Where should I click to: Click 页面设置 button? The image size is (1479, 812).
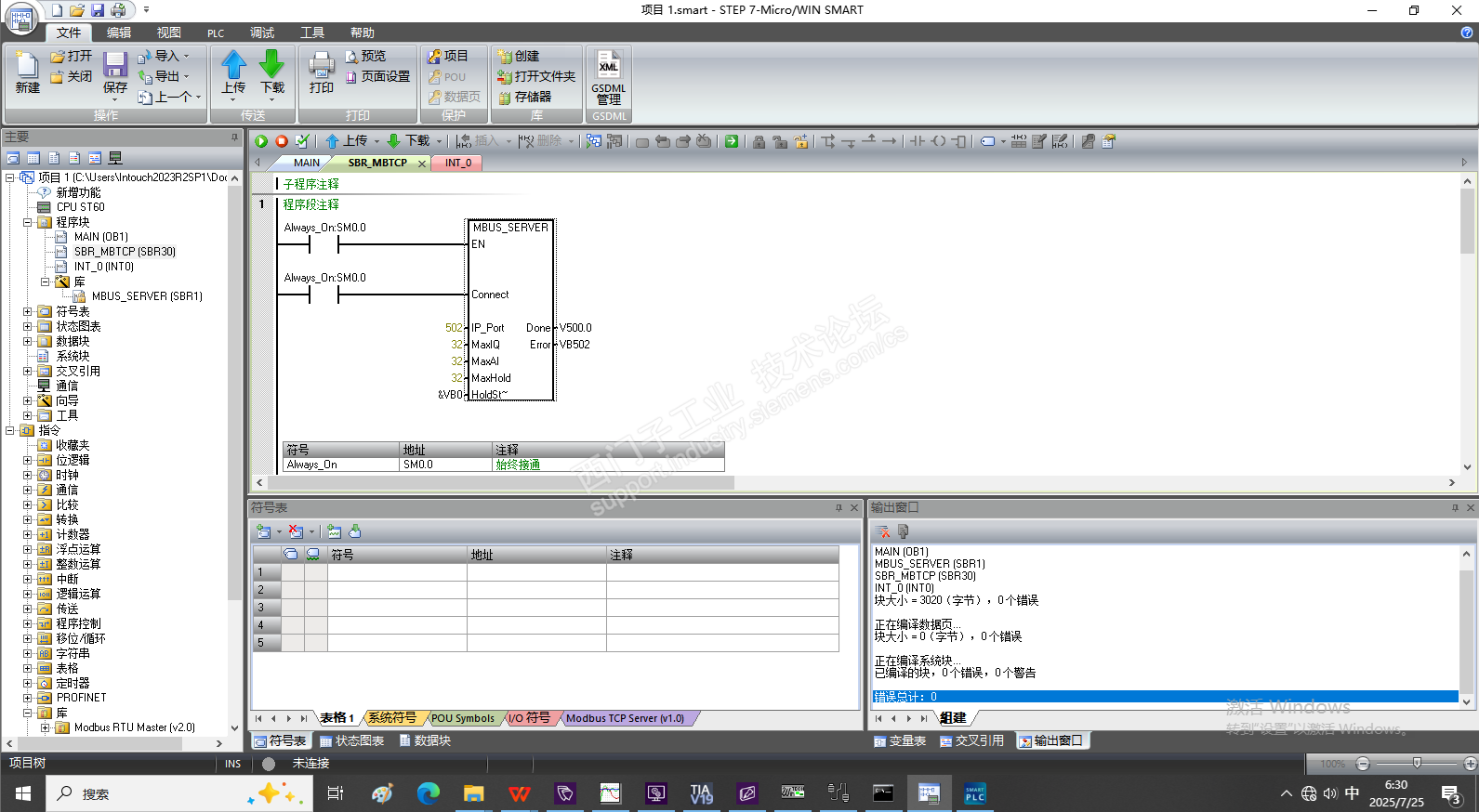coord(377,76)
